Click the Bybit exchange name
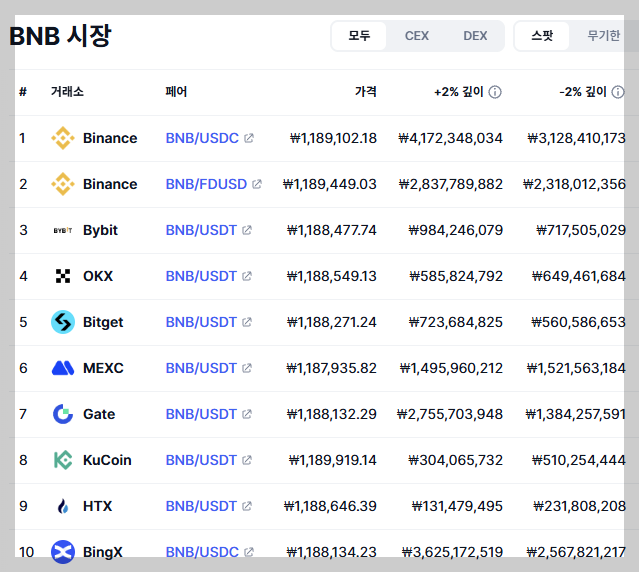Screen dimensions: 639x572 [x=100, y=230]
